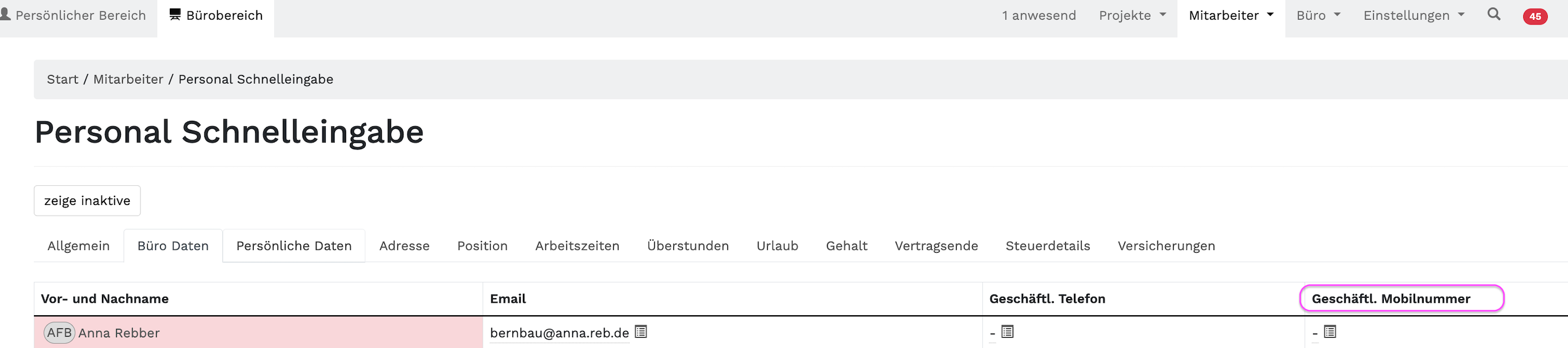Go to Start in breadcrumb
This screenshot has width=1568, height=348.
(63, 79)
